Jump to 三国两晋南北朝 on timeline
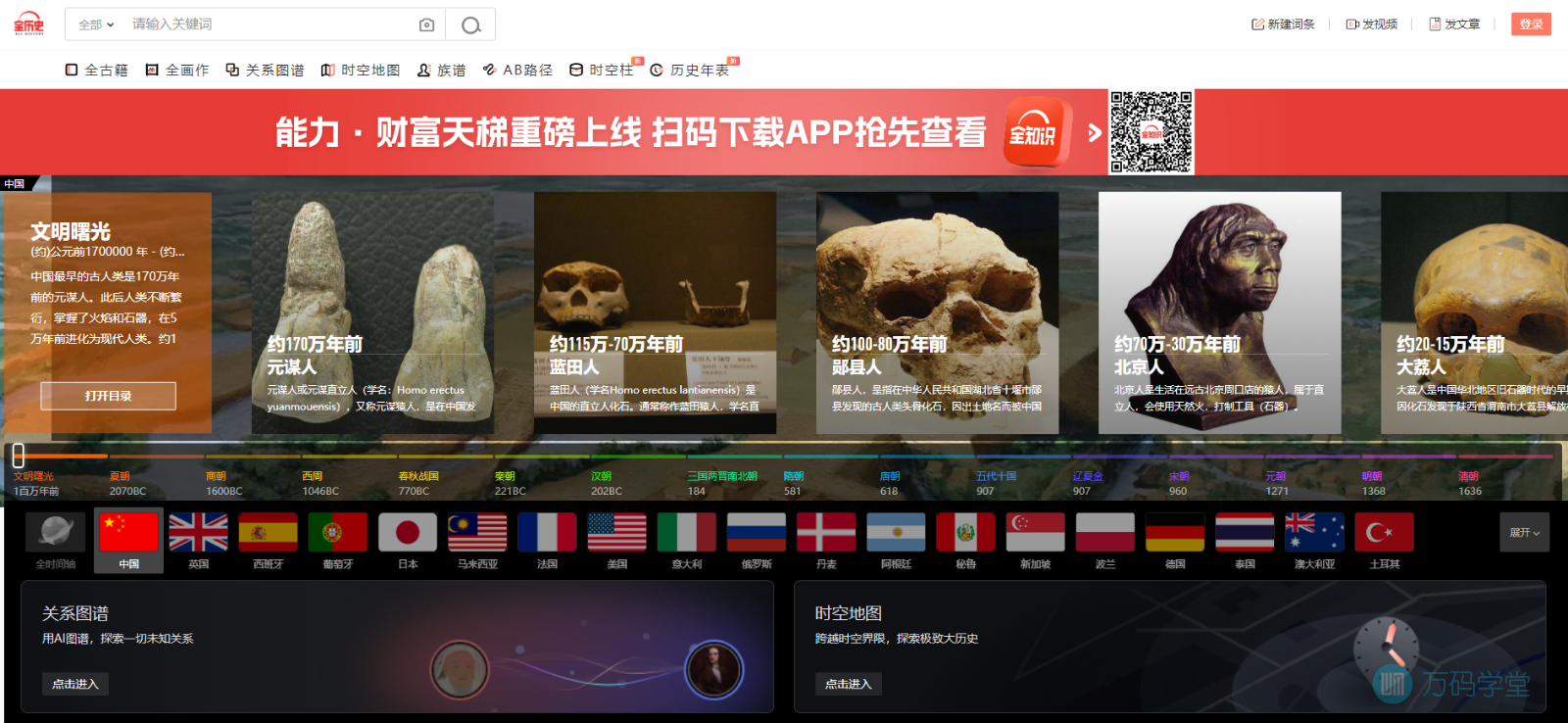Image resolution: width=1568 pixels, height=723 pixels. point(722,483)
